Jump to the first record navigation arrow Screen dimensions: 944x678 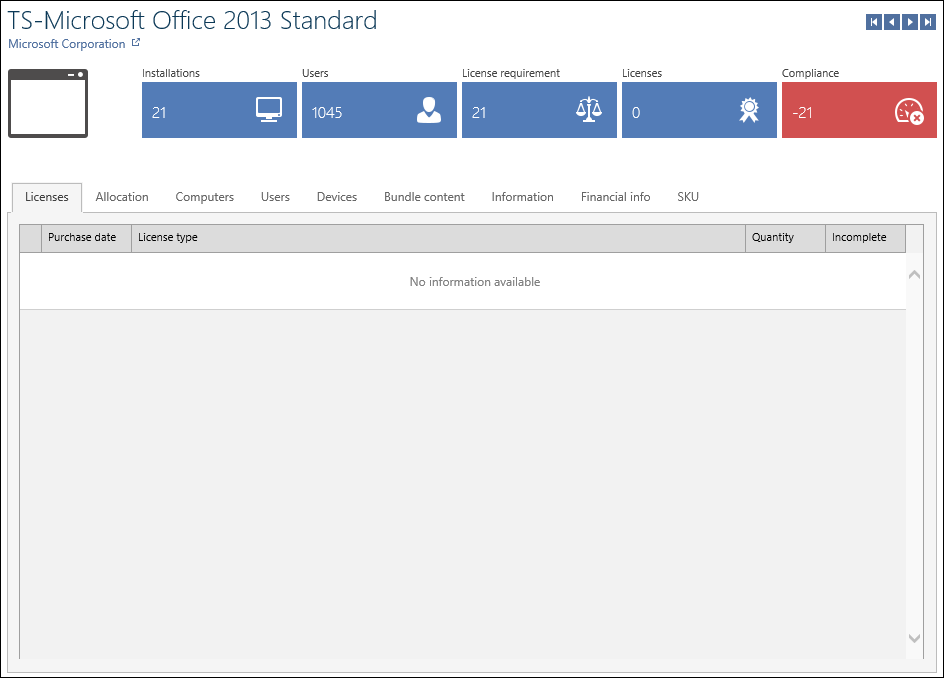tap(874, 22)
